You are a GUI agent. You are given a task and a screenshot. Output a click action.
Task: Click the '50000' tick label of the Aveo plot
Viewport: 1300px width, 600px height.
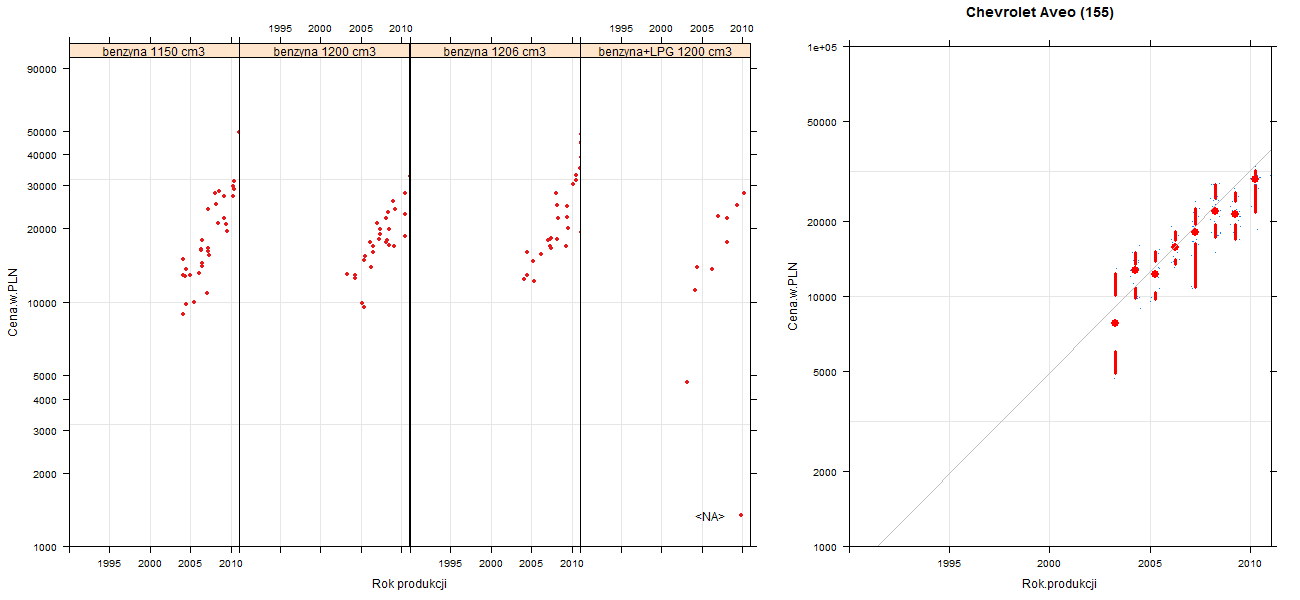[x=822, y=122]
